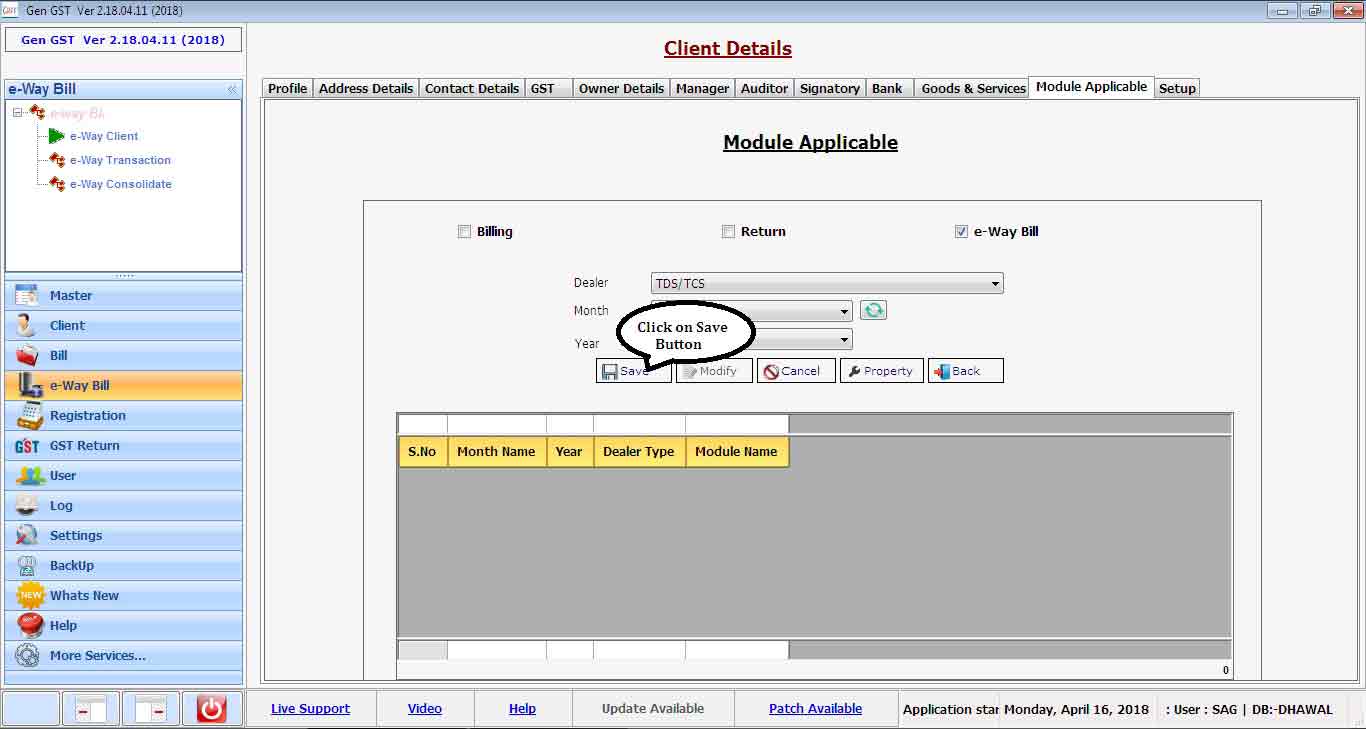Click the Month Name column header

(496, 452)
